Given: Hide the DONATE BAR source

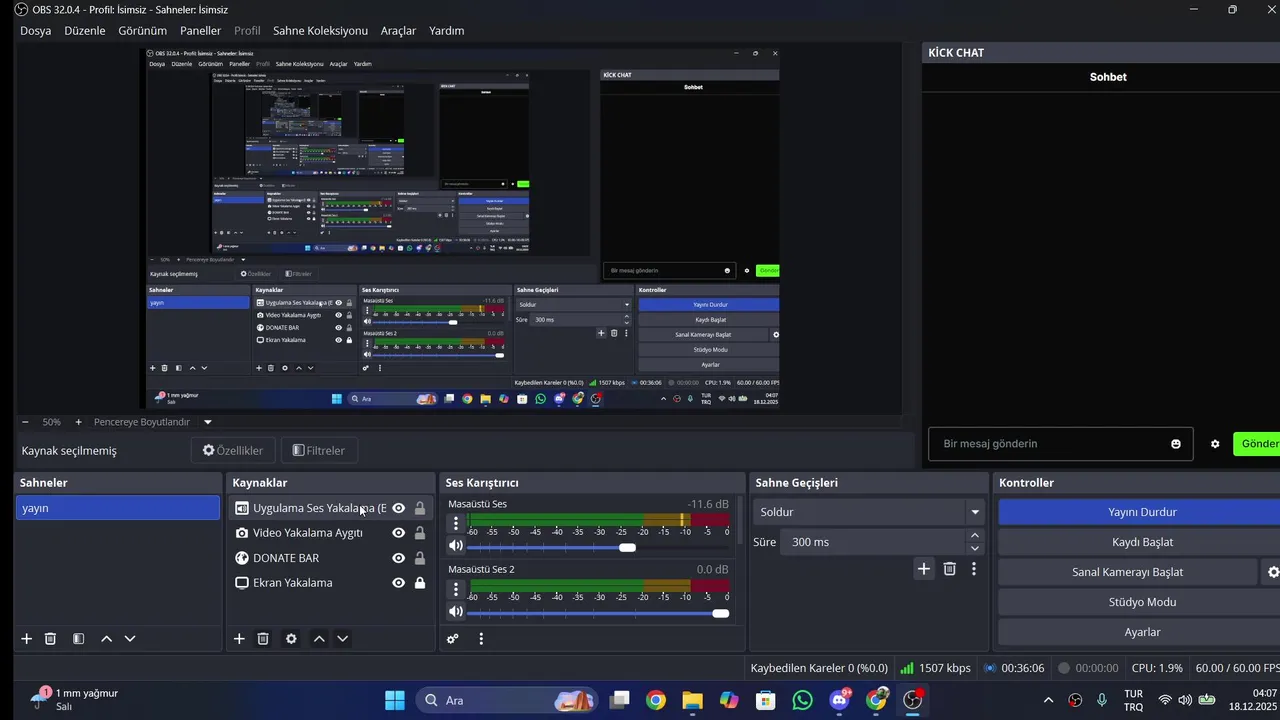Looking at the screenshot, I should pyautogui.click(x=398, y=558).
